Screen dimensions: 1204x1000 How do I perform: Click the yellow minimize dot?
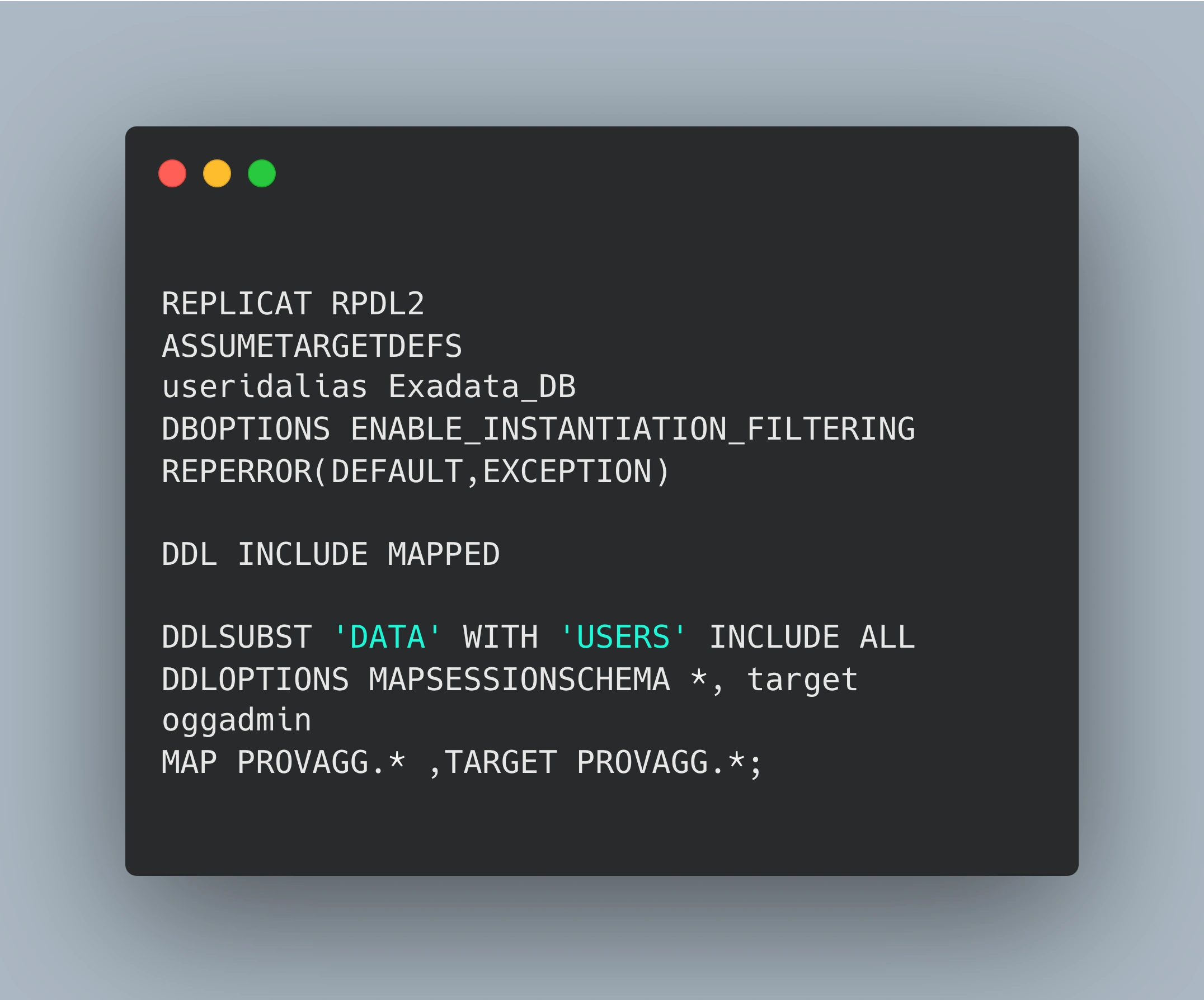coord(217,173)
